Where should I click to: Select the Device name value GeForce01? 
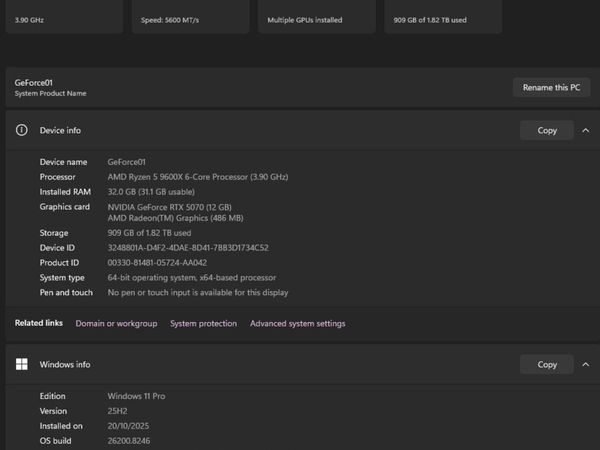[x=127, y=162]
